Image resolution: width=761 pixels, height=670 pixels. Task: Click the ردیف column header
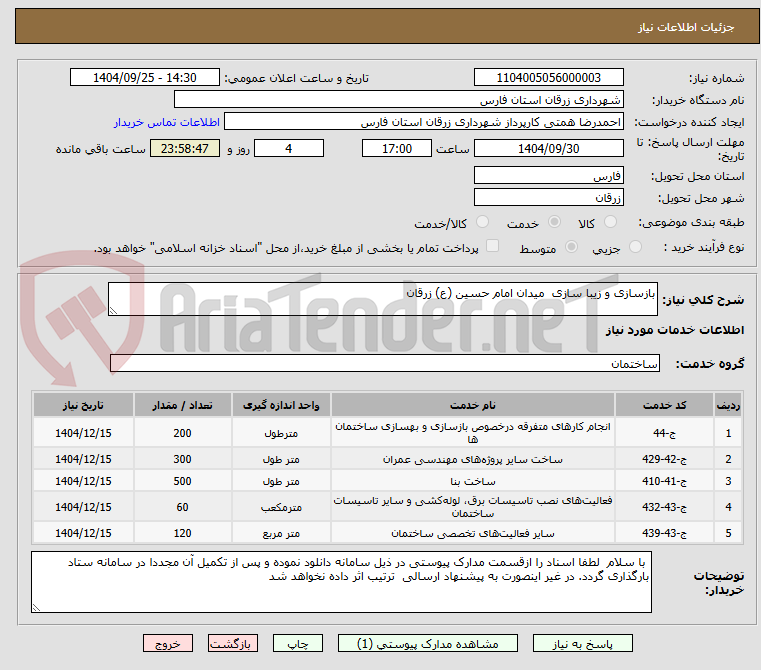(728, 405)
